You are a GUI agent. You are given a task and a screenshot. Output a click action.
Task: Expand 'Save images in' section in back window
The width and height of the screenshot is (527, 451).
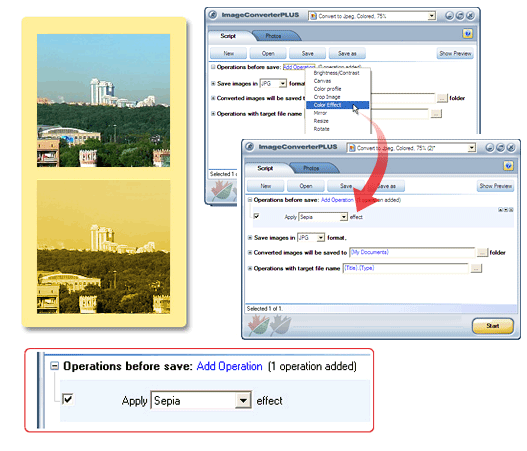tap(213, 83)
